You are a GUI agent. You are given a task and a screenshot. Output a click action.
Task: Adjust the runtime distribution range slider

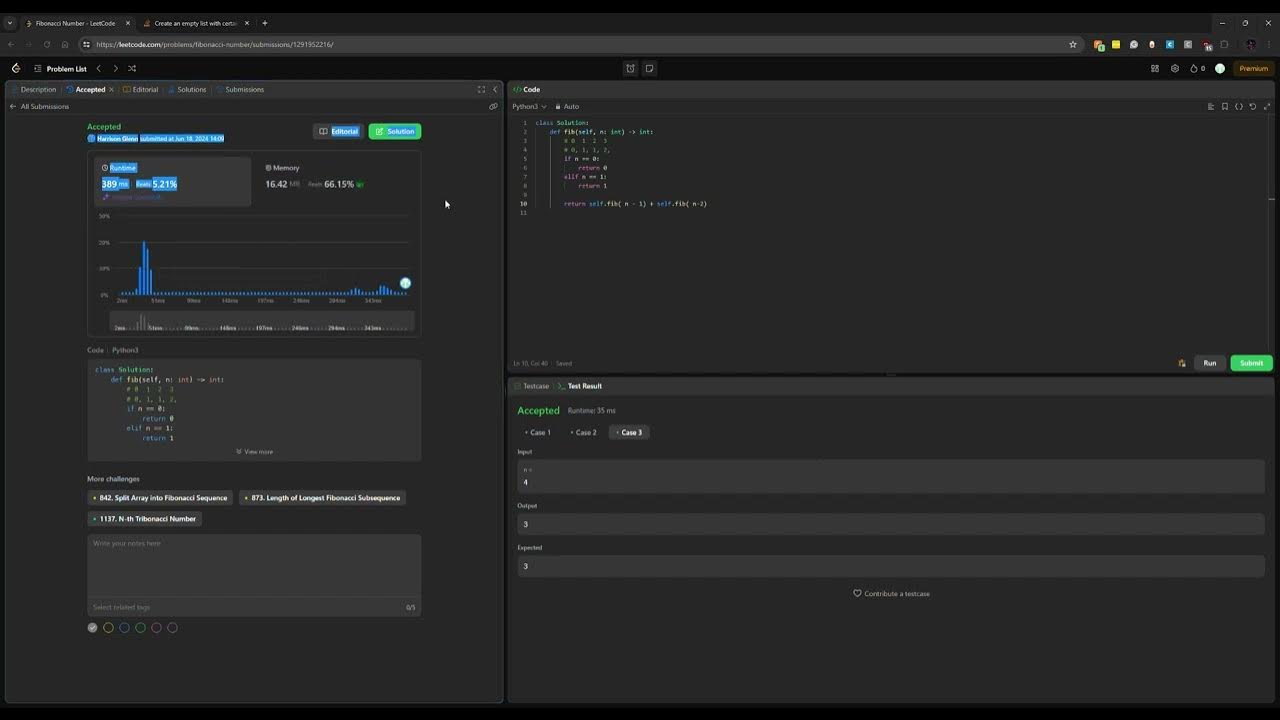262,322
